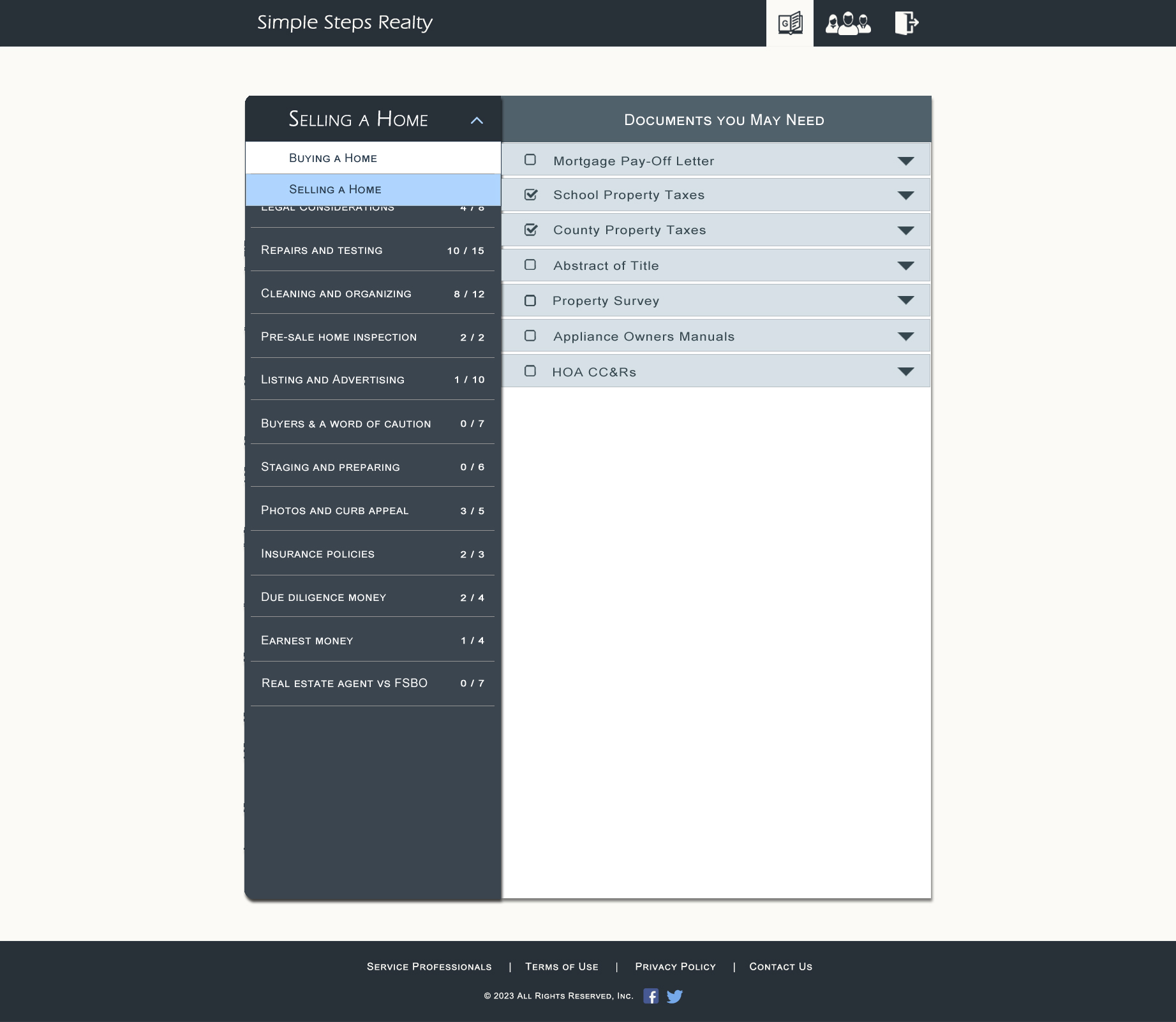Open the Terms of Use link

562,966
